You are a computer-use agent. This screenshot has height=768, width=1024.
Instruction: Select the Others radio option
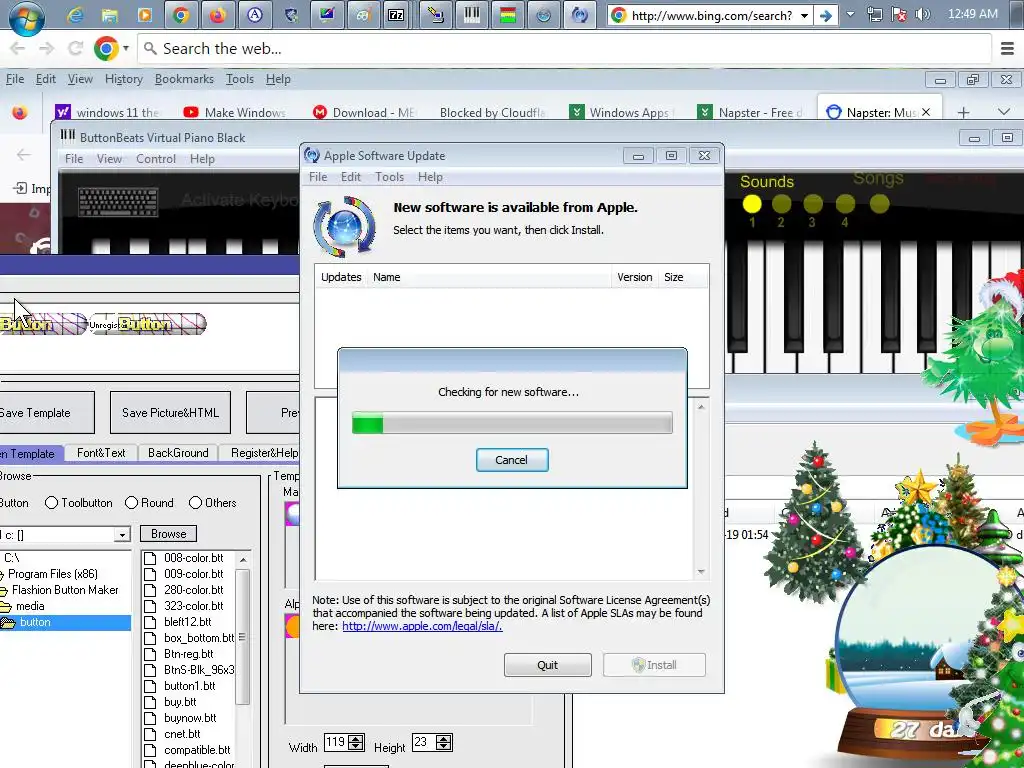195,503
